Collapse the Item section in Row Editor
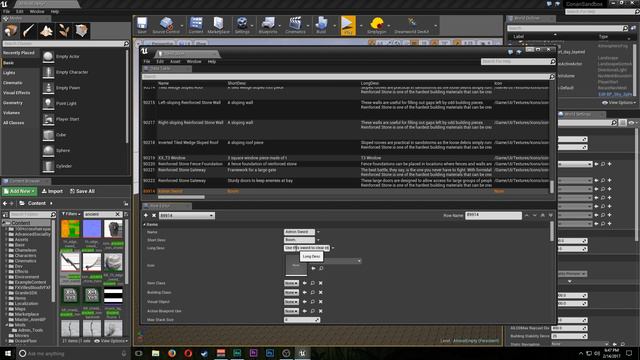Screen dimensions: 640x360 [x=144, y=224]
